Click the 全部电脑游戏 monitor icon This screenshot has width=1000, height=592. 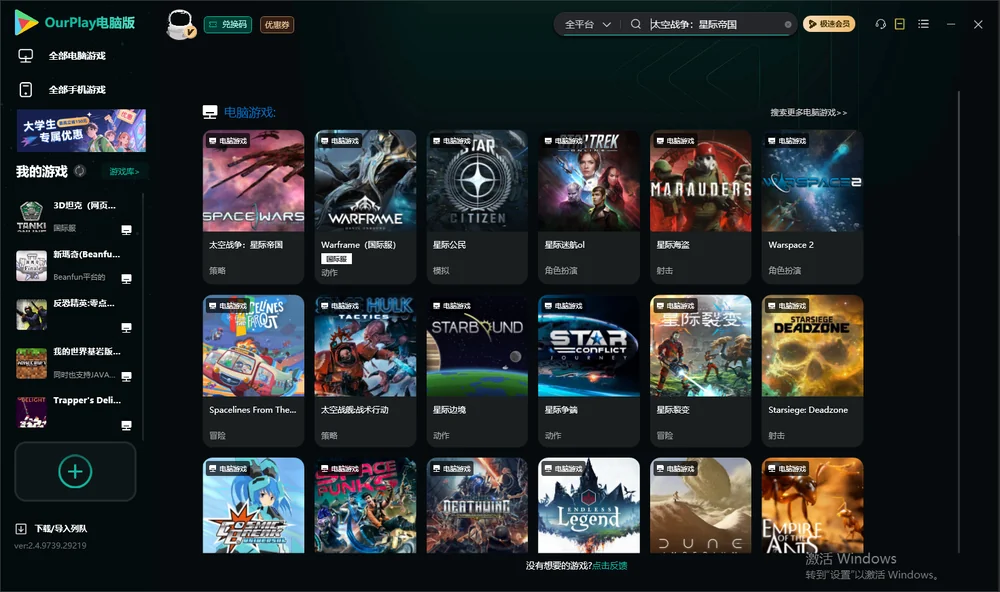pos(26,56)
